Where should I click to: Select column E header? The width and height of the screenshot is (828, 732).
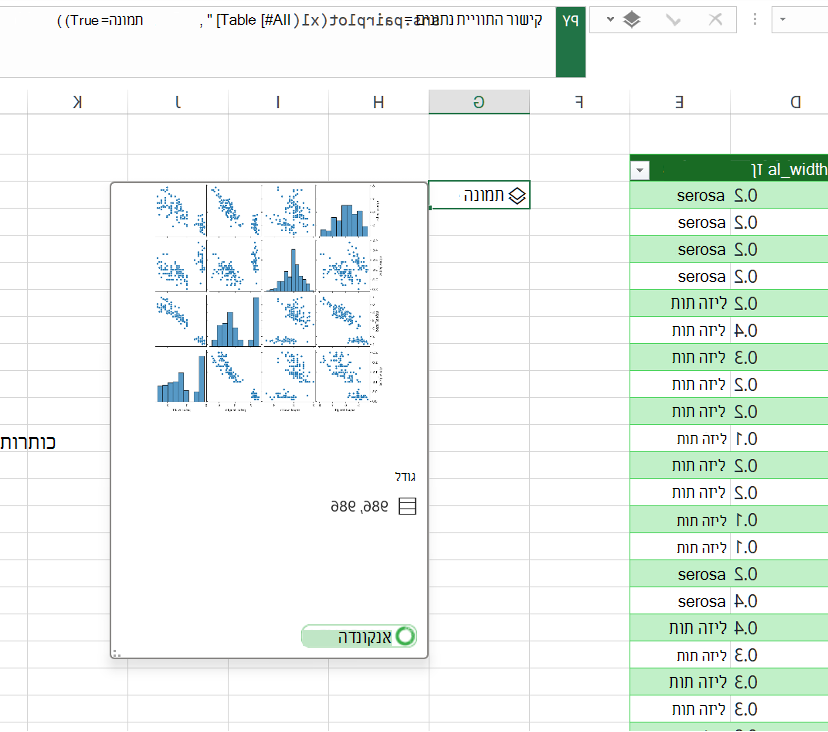point(680,102)
